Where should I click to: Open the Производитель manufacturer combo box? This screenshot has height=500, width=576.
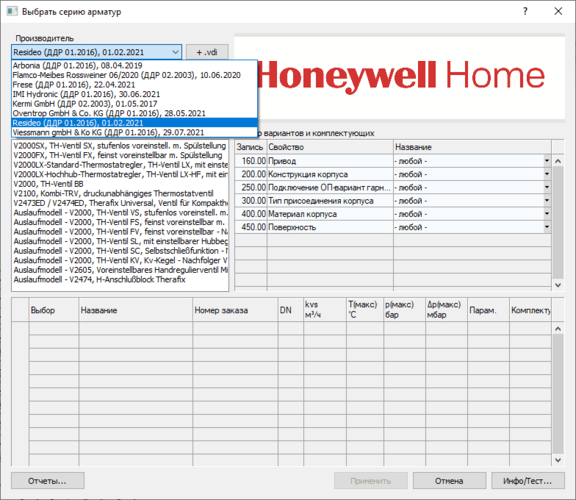pos(97,52)
